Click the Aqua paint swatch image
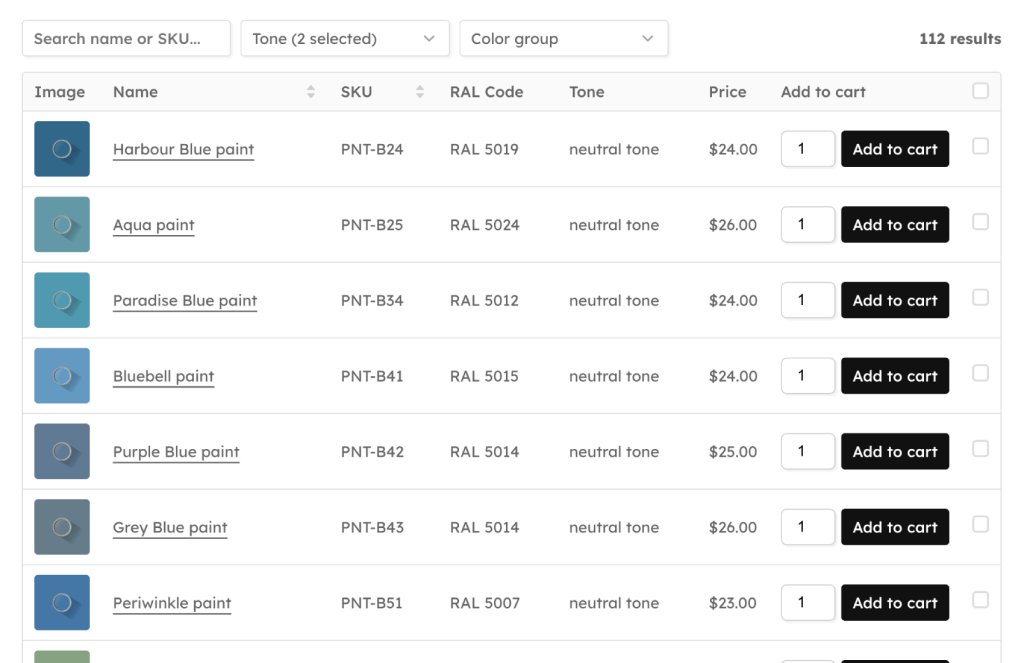The height and width of the screenshot is (663, 1024). click(62, 224)
